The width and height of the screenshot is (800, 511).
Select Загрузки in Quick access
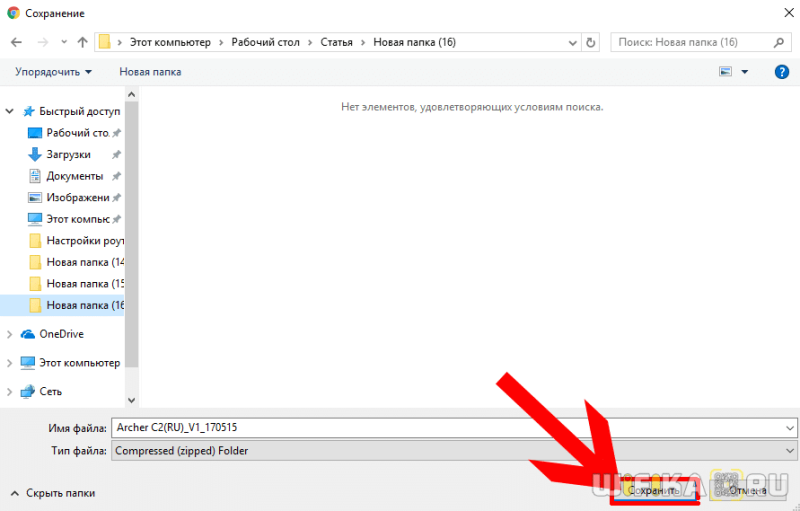click(69, 155)
